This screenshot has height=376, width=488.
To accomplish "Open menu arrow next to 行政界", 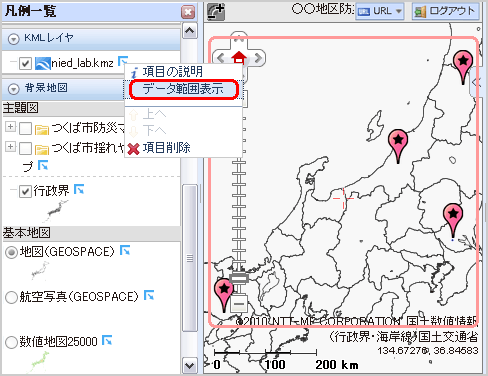I will click(x=79, y=189).
